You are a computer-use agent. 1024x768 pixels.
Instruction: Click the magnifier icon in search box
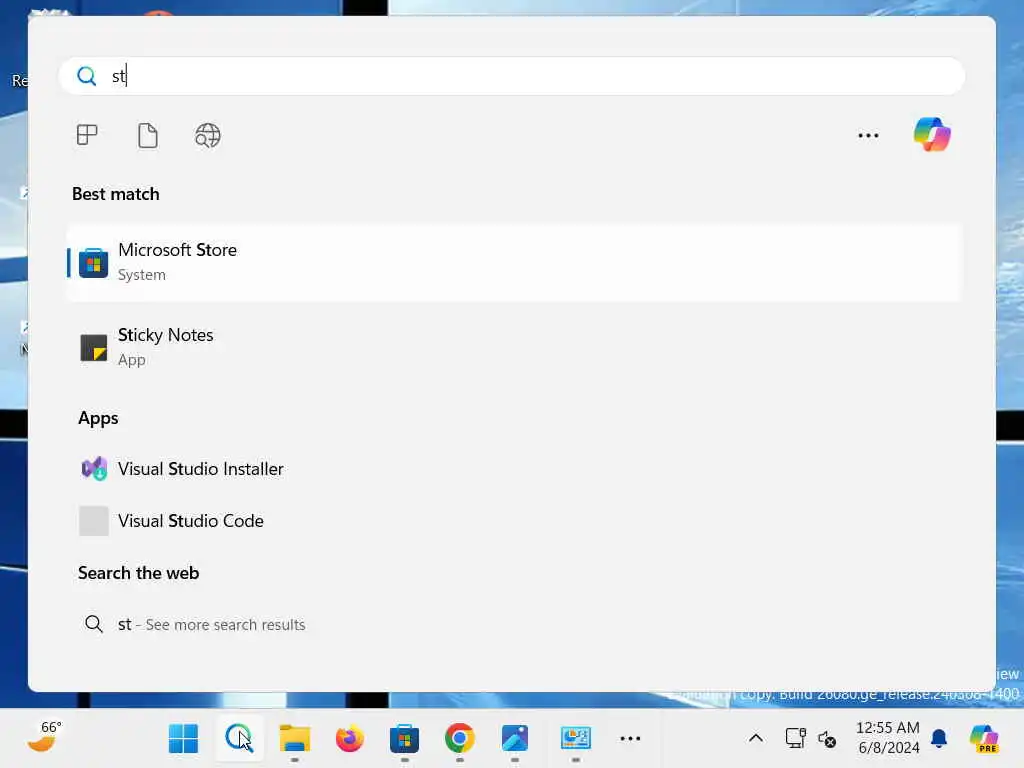point(86,76)
